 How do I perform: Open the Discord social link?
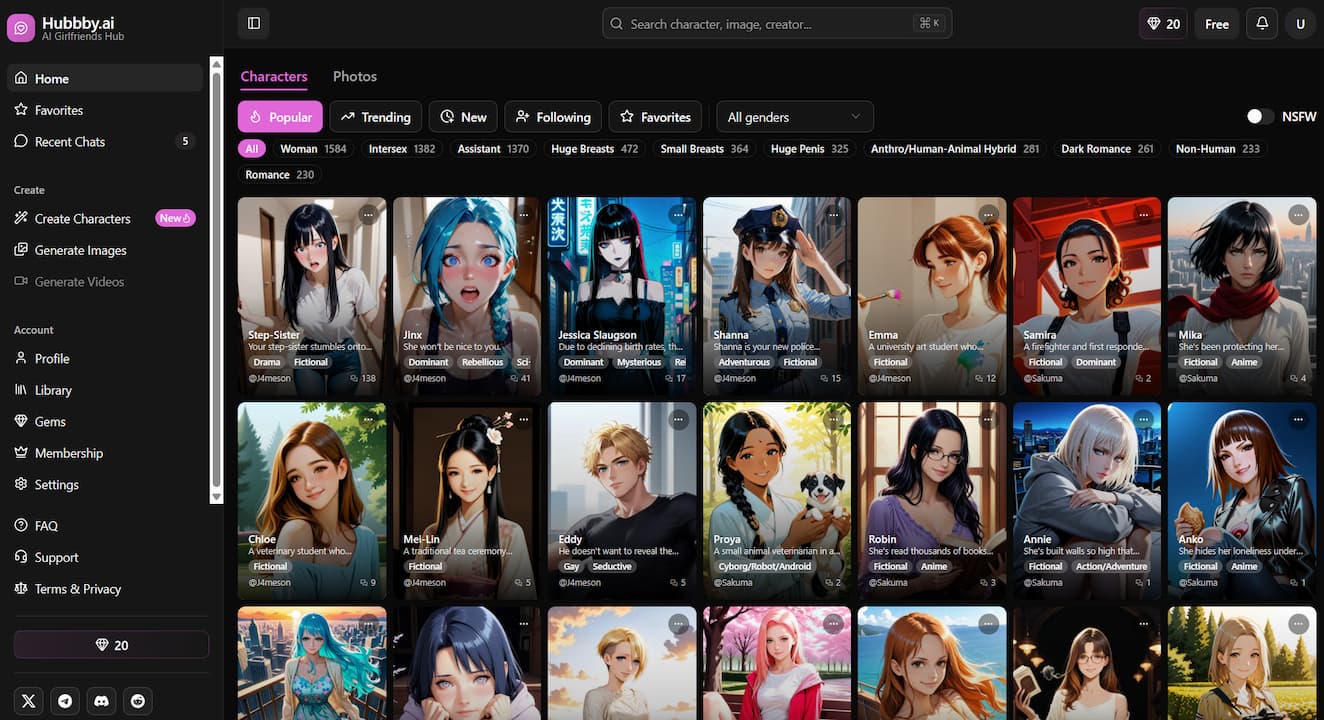click(x=101, y=701)
